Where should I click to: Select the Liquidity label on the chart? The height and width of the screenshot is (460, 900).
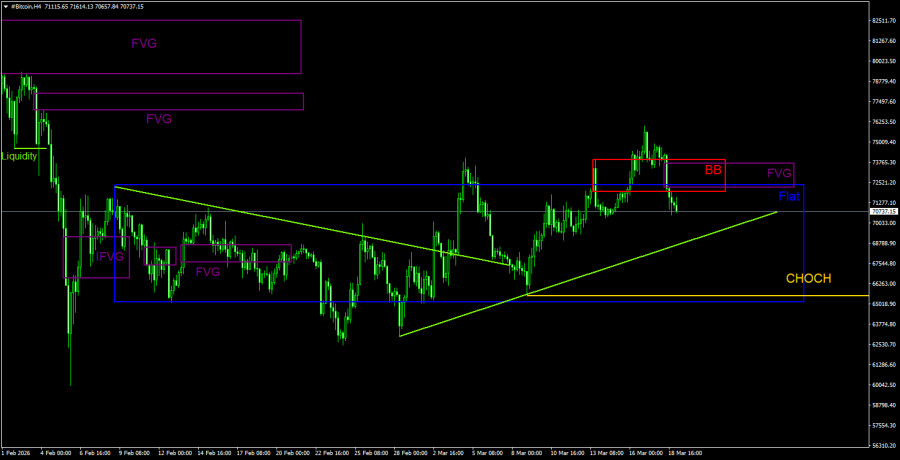[x=20, y=156]
